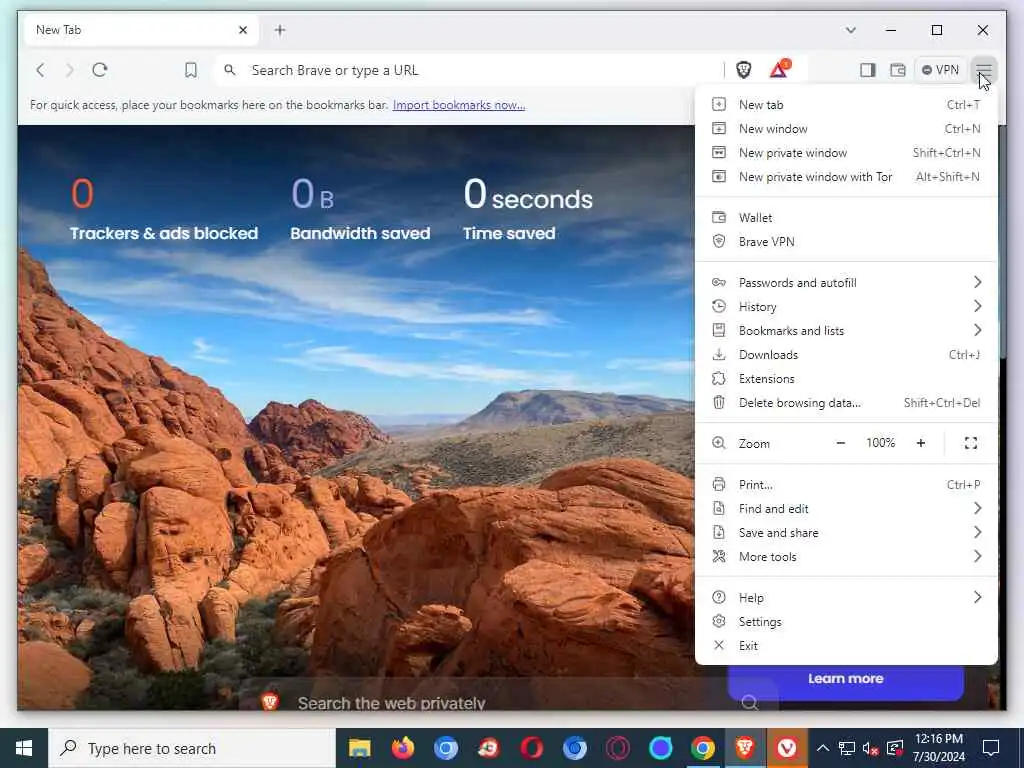Click the VPN button in toolbar
Viewport: 1024px width, 768px height.
coord(940,70)
